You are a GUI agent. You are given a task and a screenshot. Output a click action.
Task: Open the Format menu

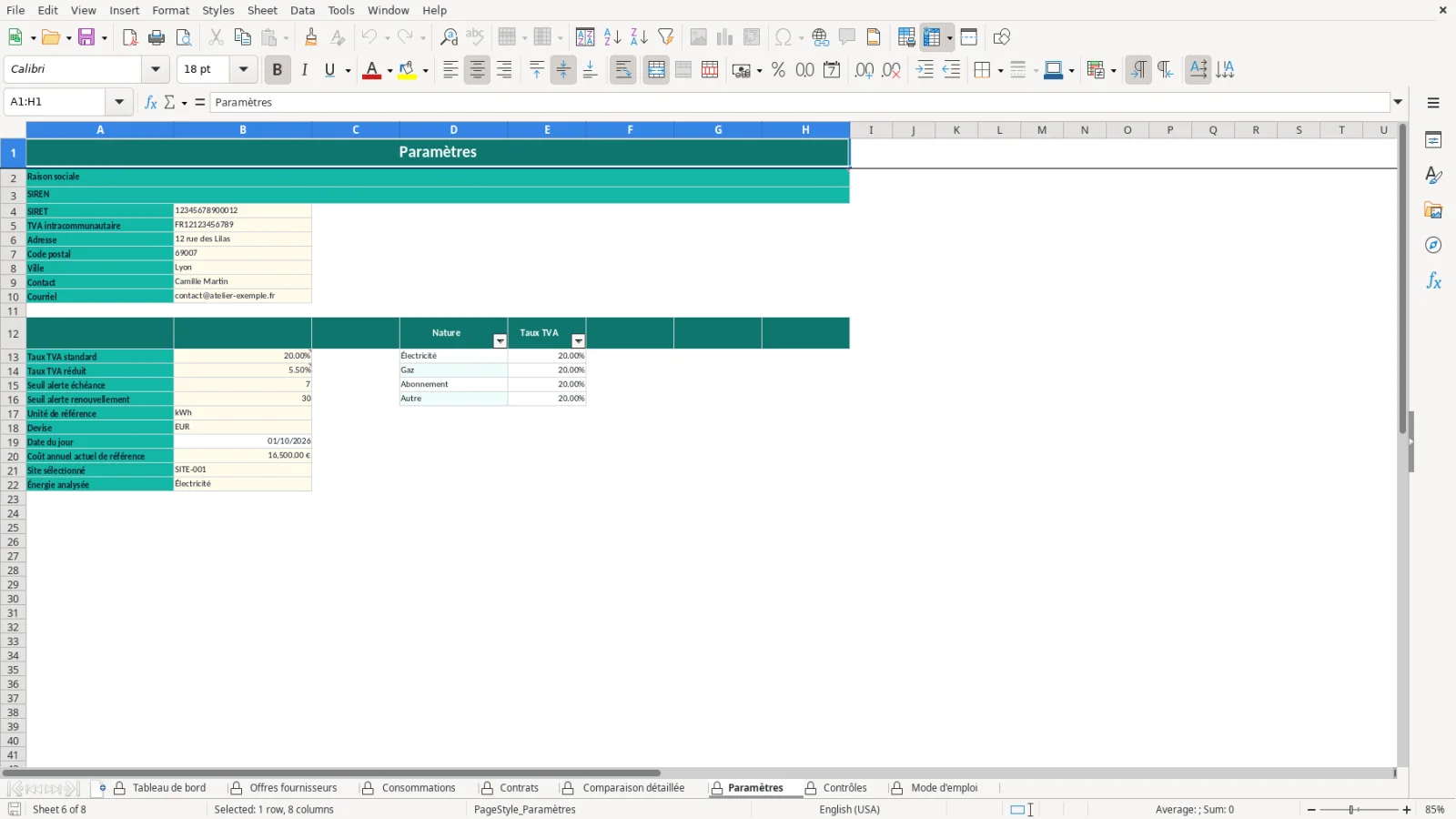[171, 10]
